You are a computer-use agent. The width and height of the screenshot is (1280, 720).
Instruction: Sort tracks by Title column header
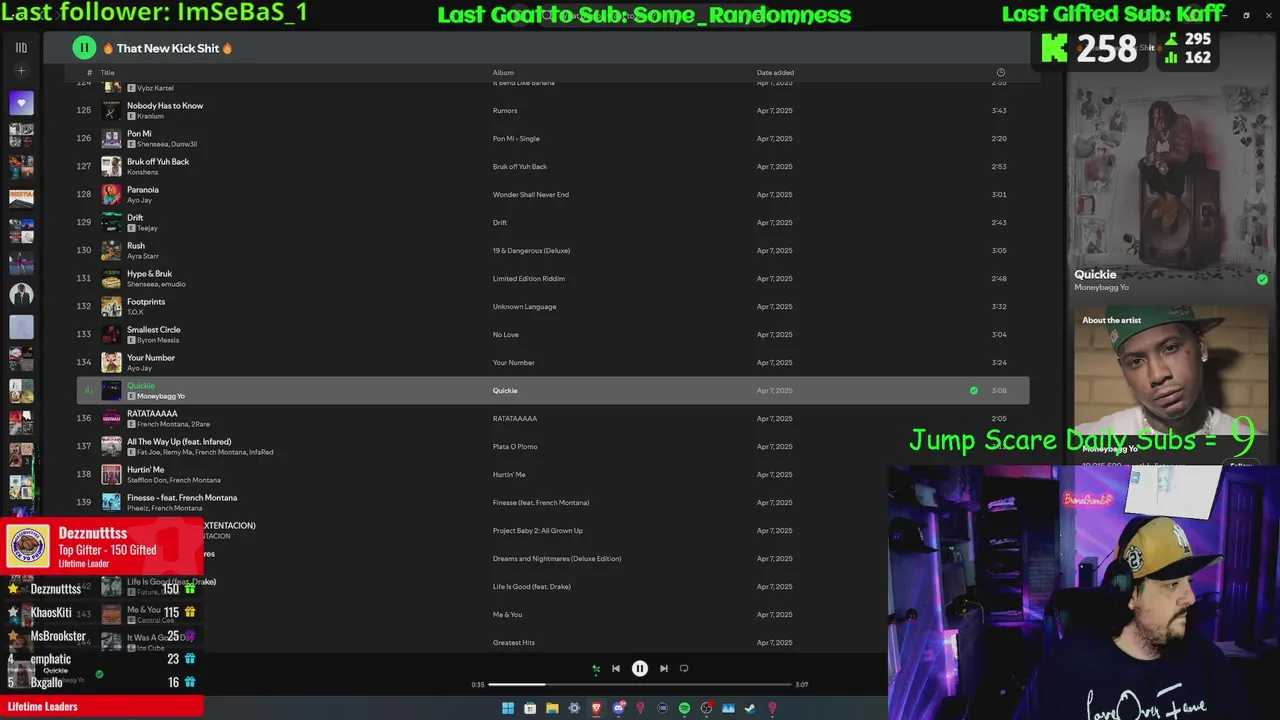107,73
